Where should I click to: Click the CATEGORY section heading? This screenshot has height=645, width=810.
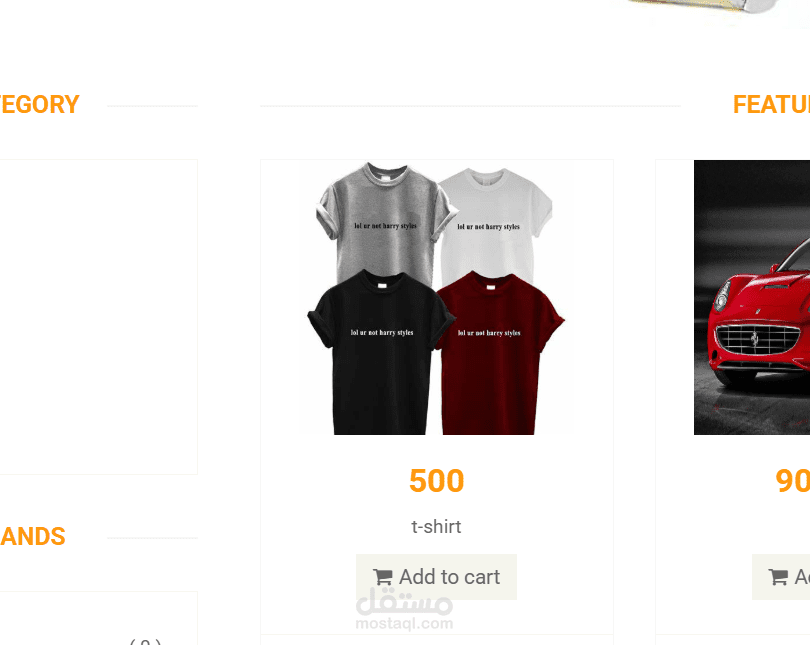(x=39, y=104)
